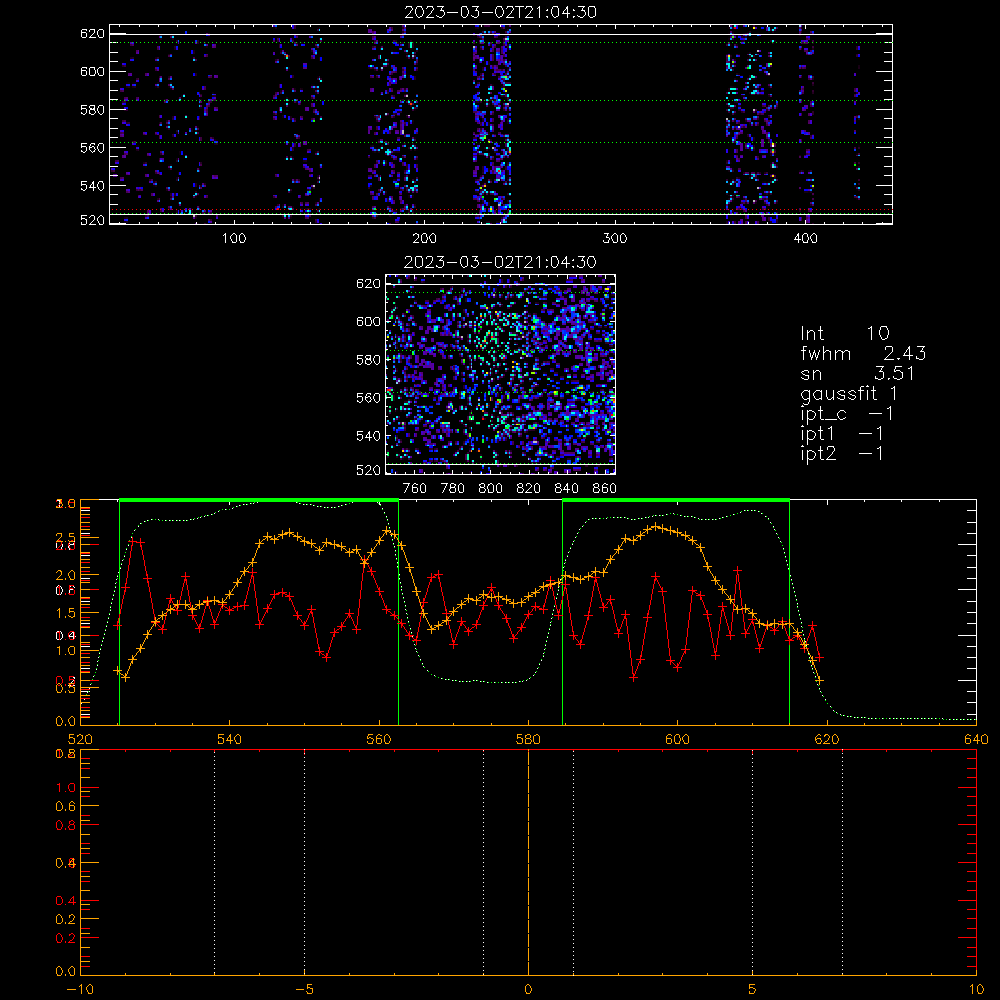Click x-axis label 10 on bottom plot

tap(976, 990)
